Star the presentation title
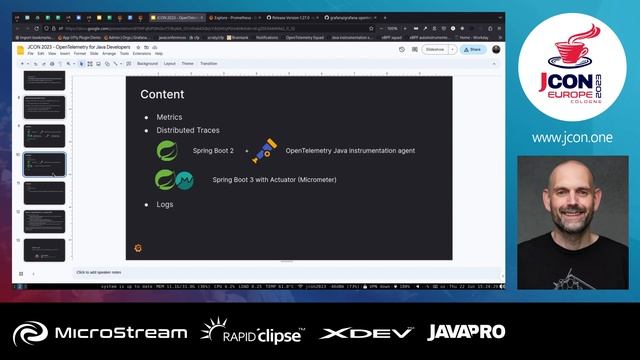The width and height of the screenshot is (640, 360). point(138,47)
